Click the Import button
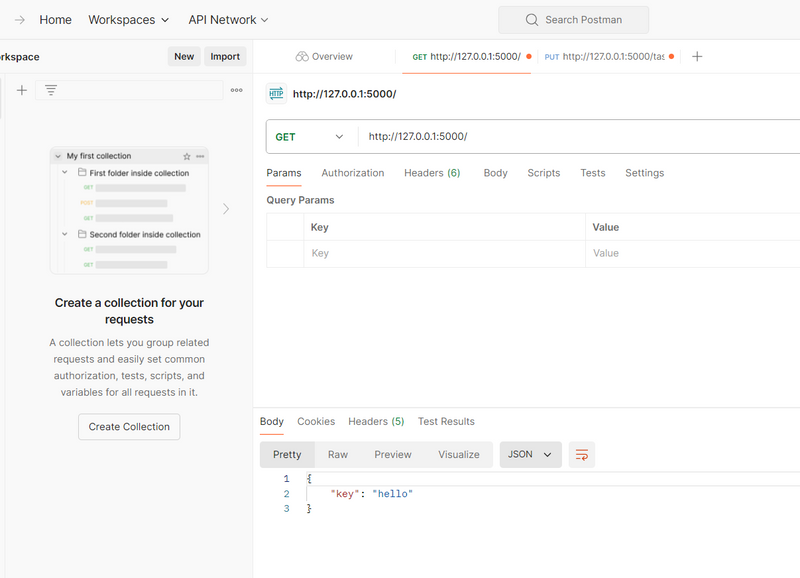The height and width of the screenshot is (578, 800). [x=225, y=57]
